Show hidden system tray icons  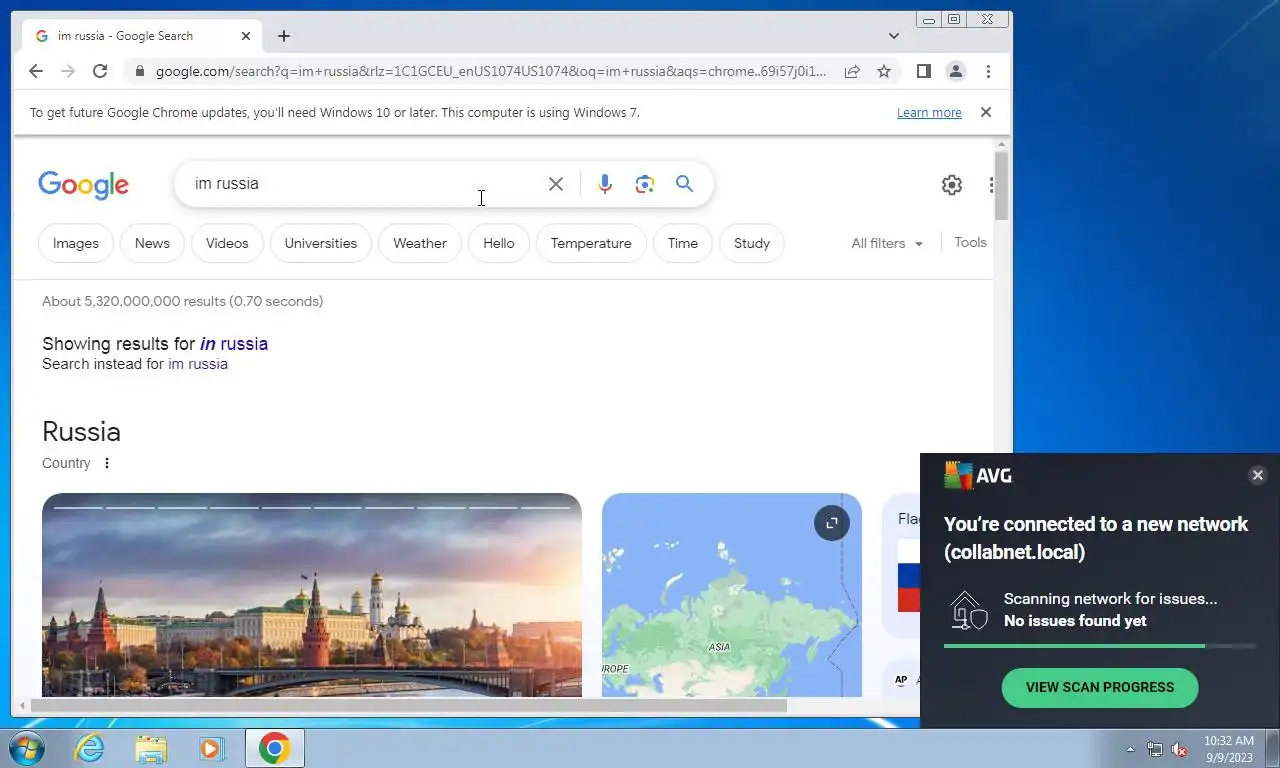(1131, 749)
